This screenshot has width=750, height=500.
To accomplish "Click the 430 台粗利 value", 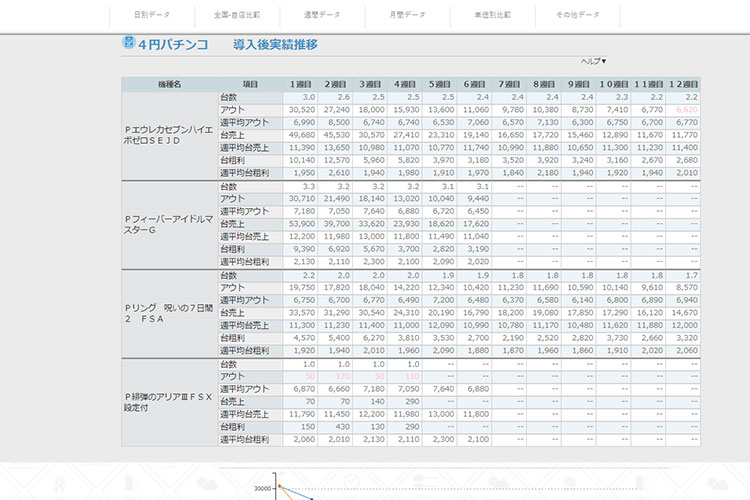I will (342, 427).
